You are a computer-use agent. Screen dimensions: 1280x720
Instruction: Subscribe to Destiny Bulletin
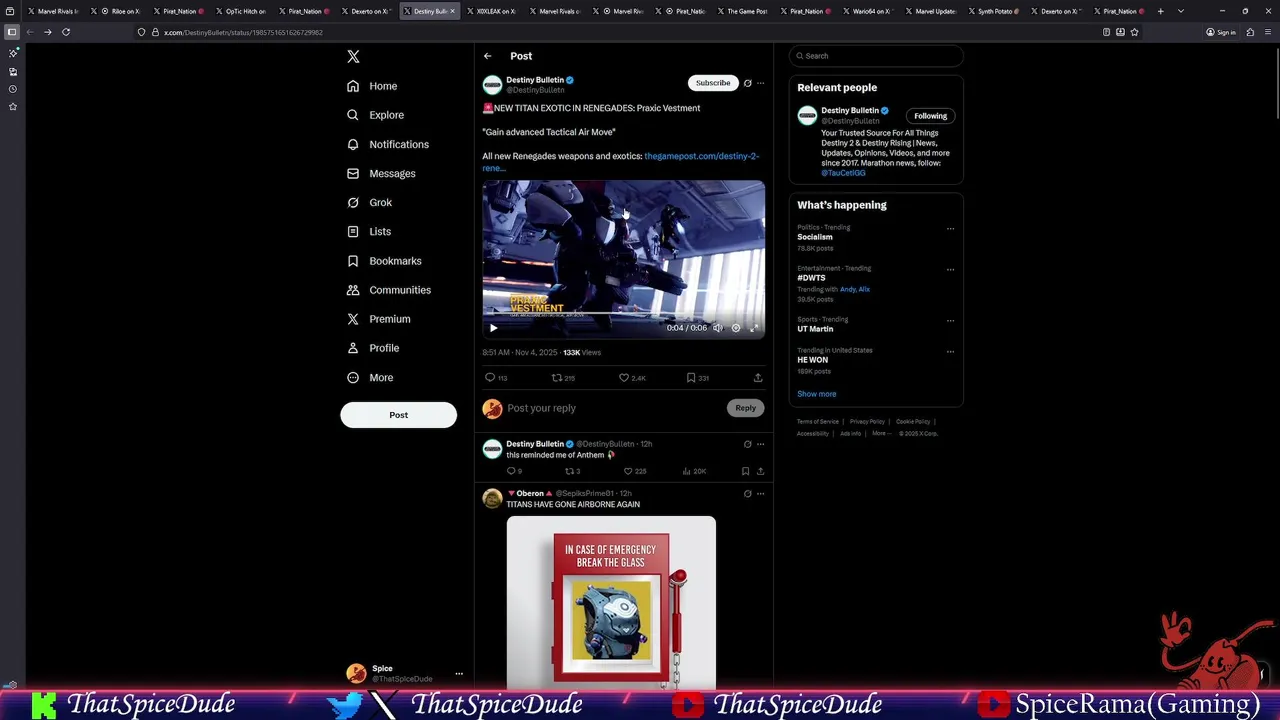713,83
